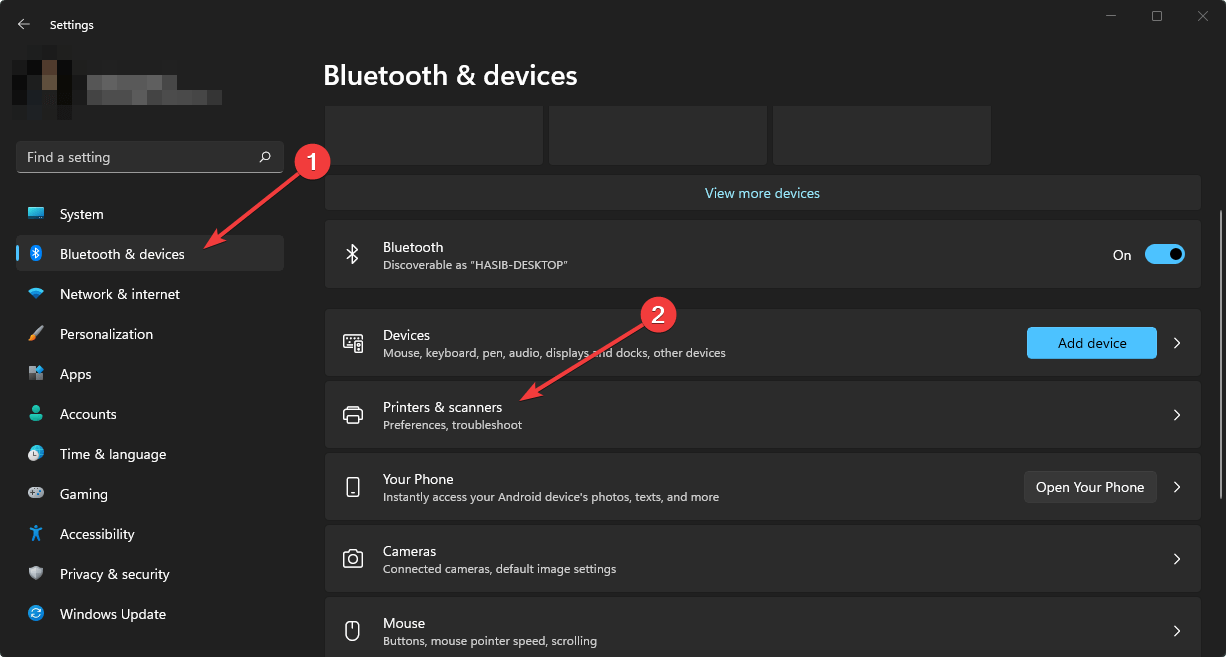Image resolution: width=1226 pixels, height=657 pixels.
Task: Toggle Bluetooth discoverability switch
Action: pyautogui.click(x=1163, y=254)
